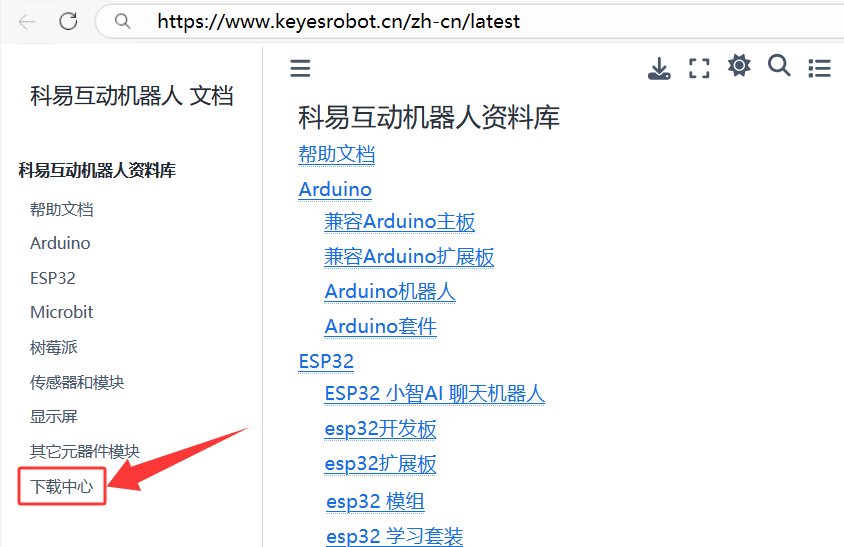Open 传感器和模块 in sidebar
The height and width of the screenshot is (547, 844).
point(77,382)
